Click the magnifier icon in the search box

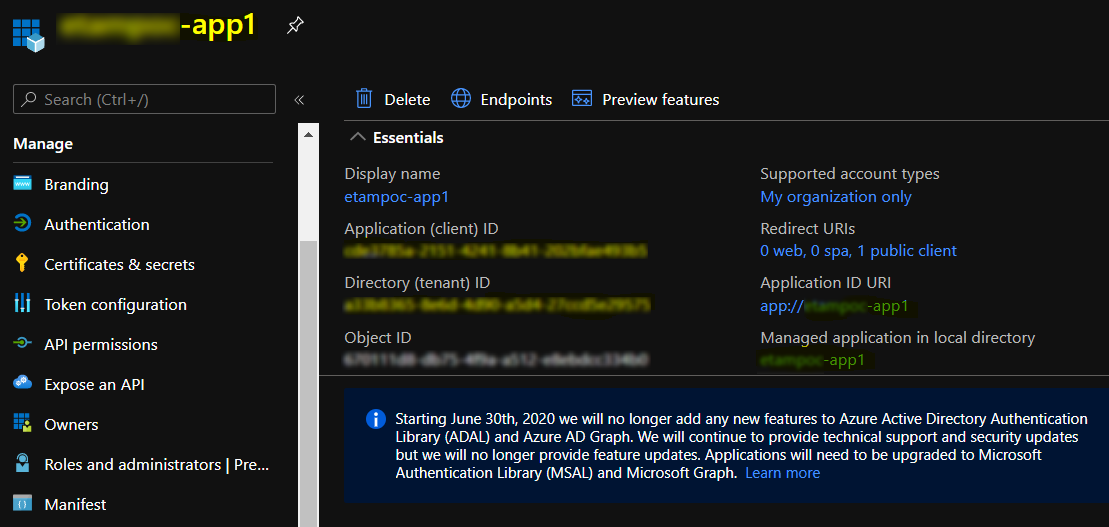(29, 99)
